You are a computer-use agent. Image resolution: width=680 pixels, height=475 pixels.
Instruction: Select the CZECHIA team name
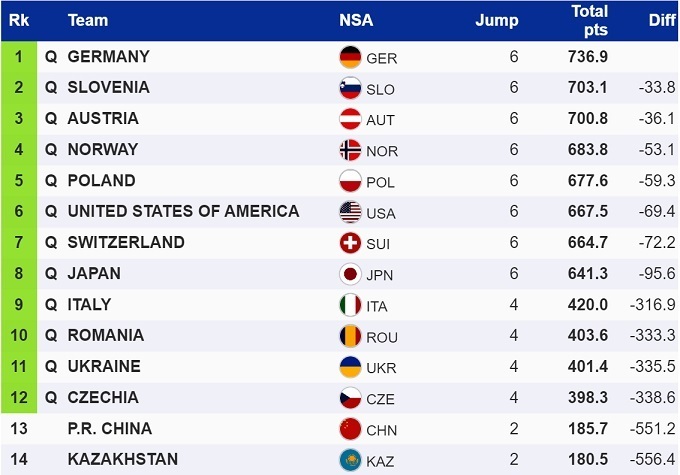coord(103,397)
